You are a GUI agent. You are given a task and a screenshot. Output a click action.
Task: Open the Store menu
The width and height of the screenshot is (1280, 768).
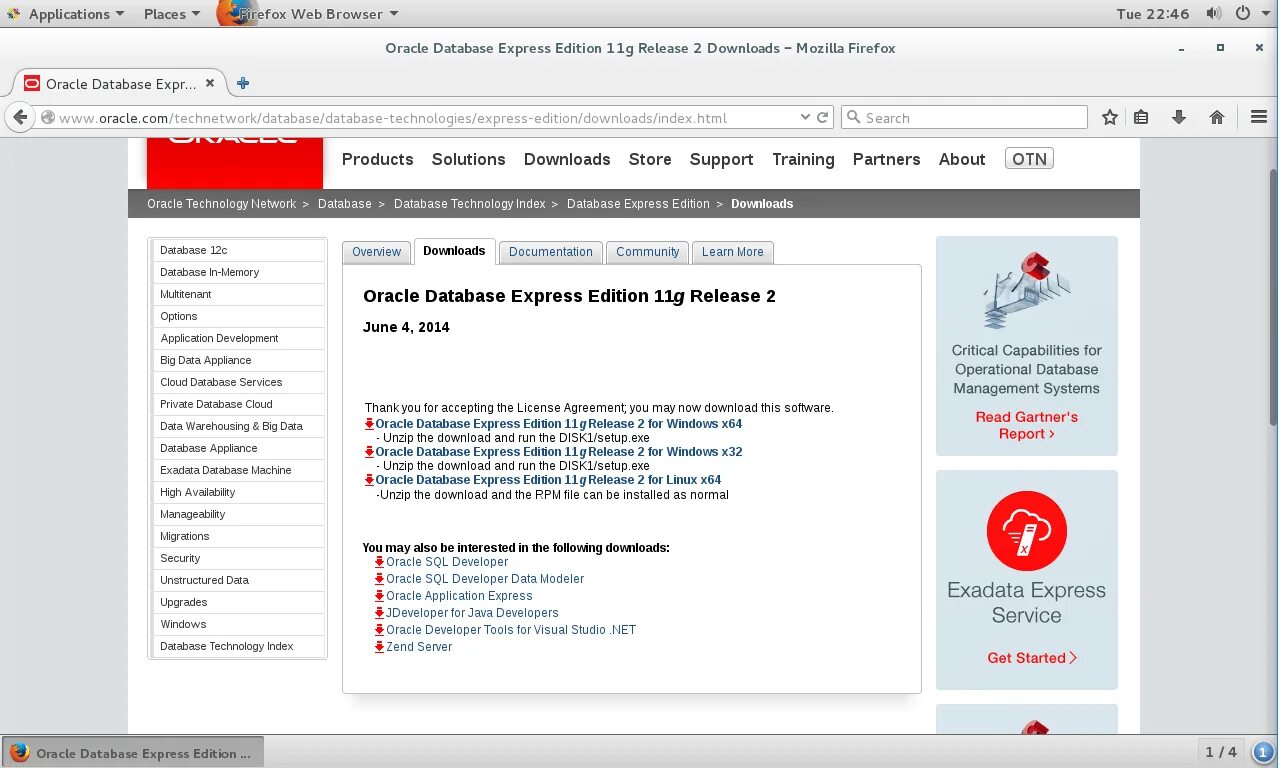(x=650, y=159)
